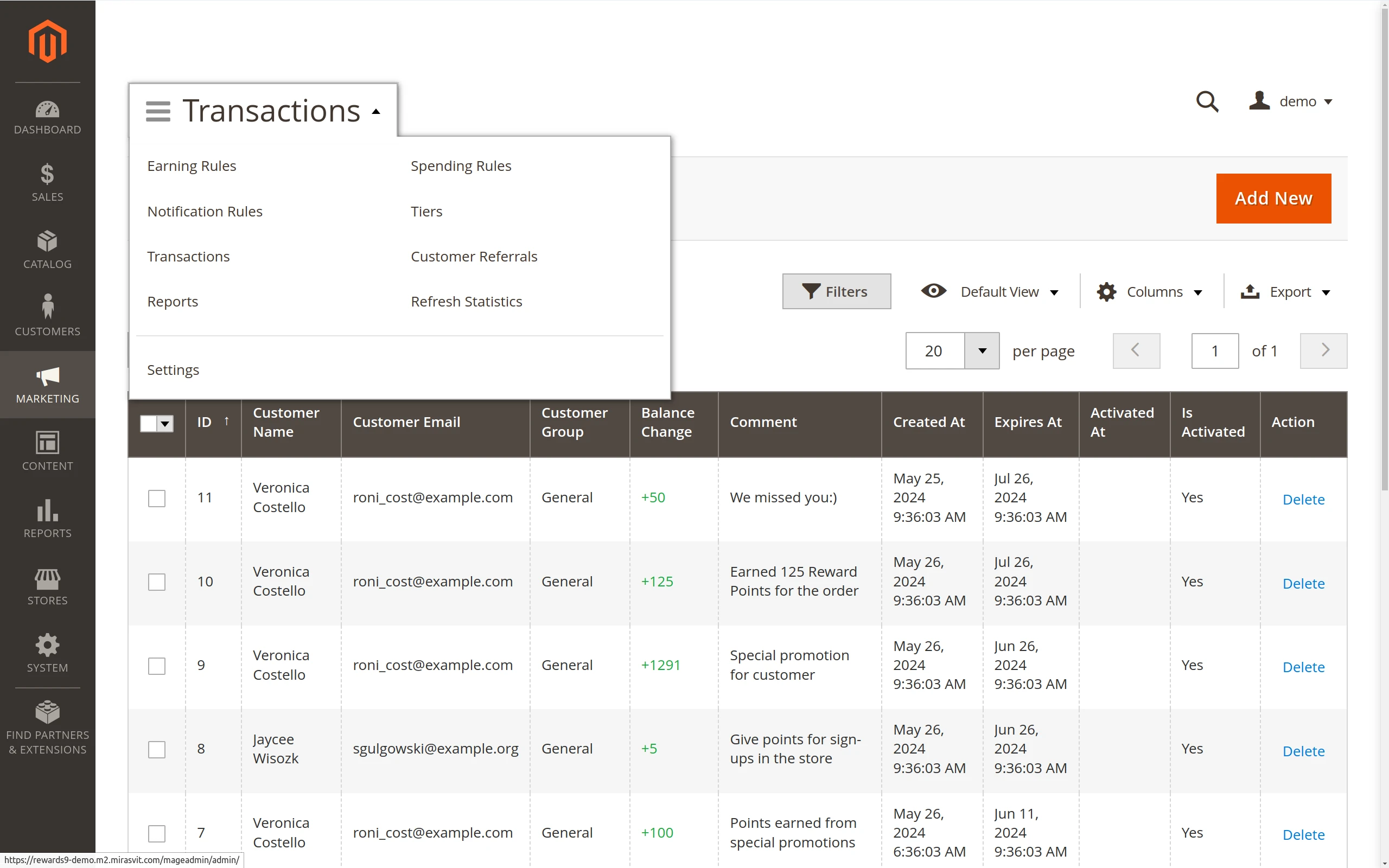
Task: Open the Catalog section icon
Action: coord(47,241)
